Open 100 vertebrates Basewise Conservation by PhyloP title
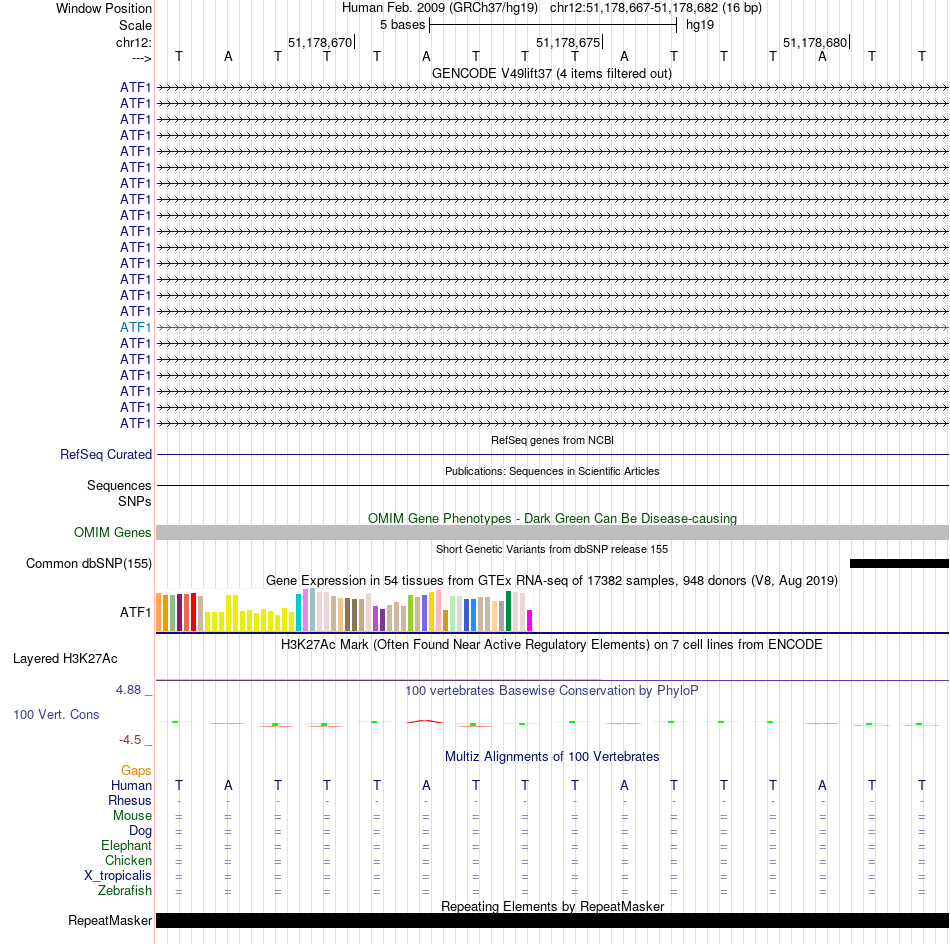This screenshot has height=944, width=950. pos(551,691)
